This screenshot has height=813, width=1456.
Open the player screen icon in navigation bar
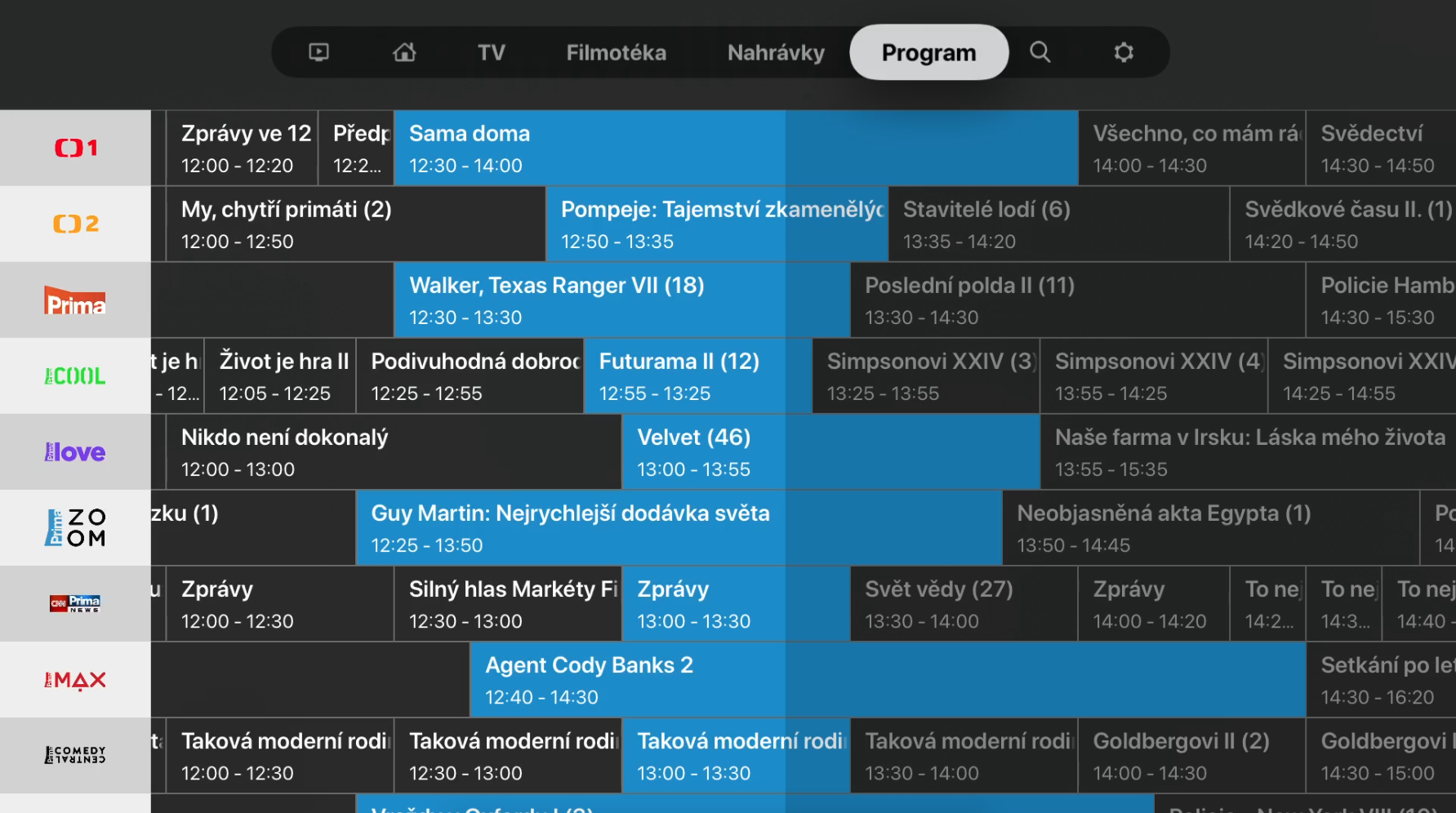tap(318, 52)
